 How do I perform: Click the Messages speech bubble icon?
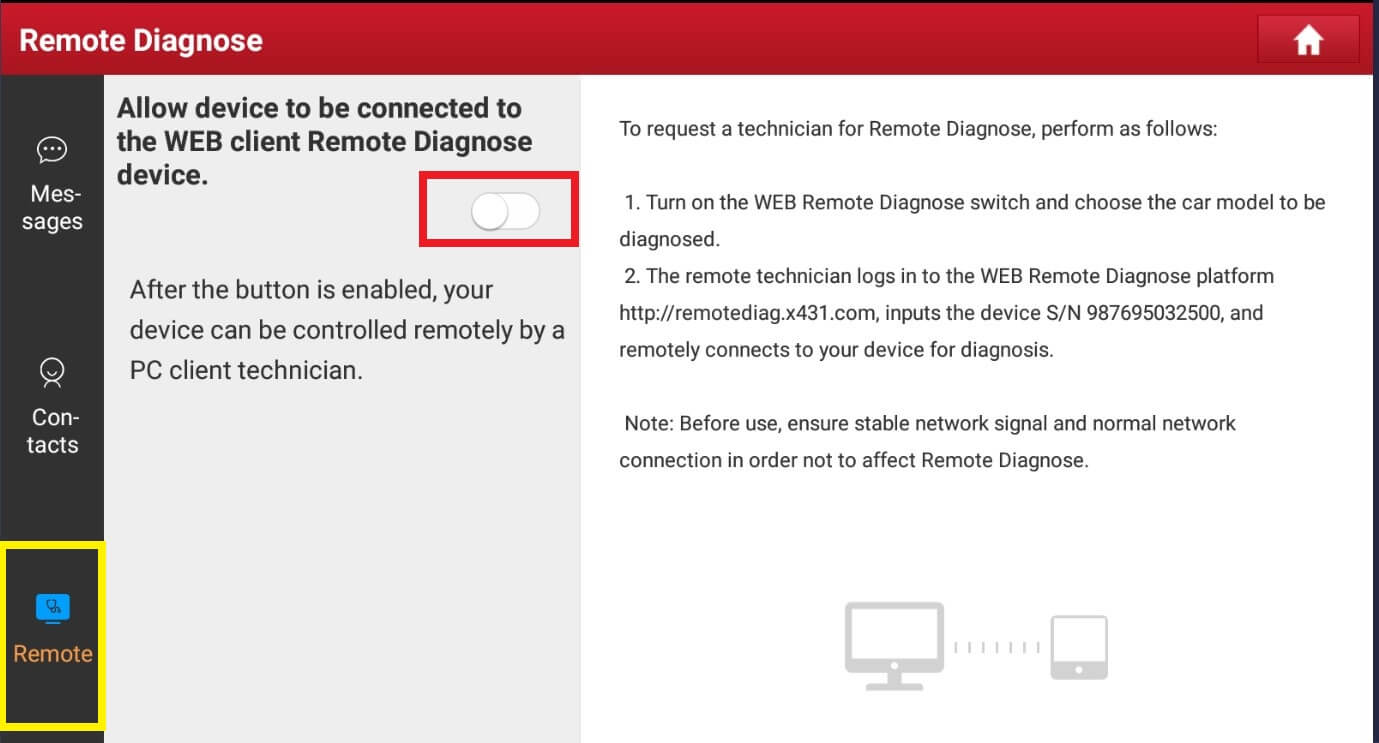tap(51, 150)
